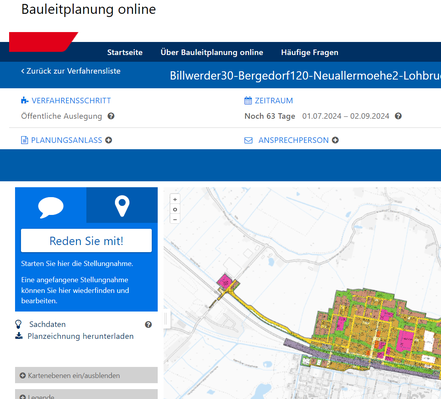This screenshot has width=441, height=399.
Task: Open the Startseite menu item
Action: [125, 52]
